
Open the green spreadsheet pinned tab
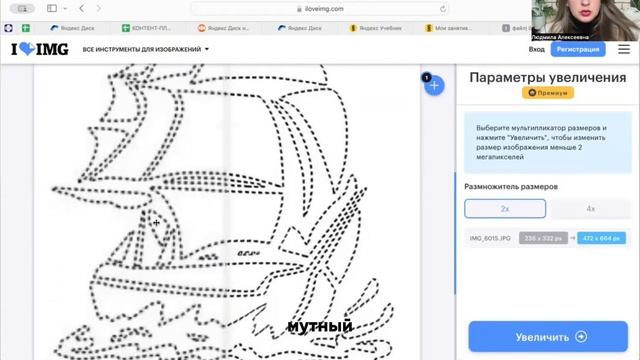(26, 28)
